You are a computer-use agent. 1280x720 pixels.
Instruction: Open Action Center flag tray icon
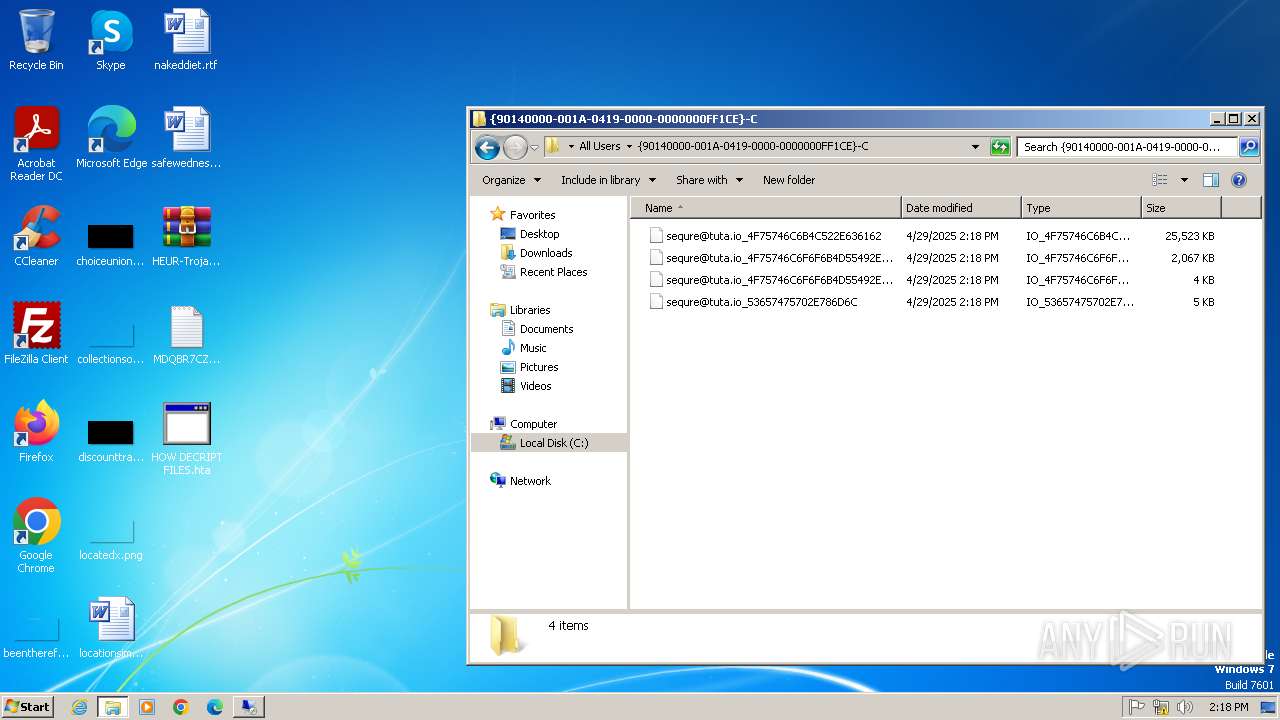pyautogui.click(x=1137, y=707)
